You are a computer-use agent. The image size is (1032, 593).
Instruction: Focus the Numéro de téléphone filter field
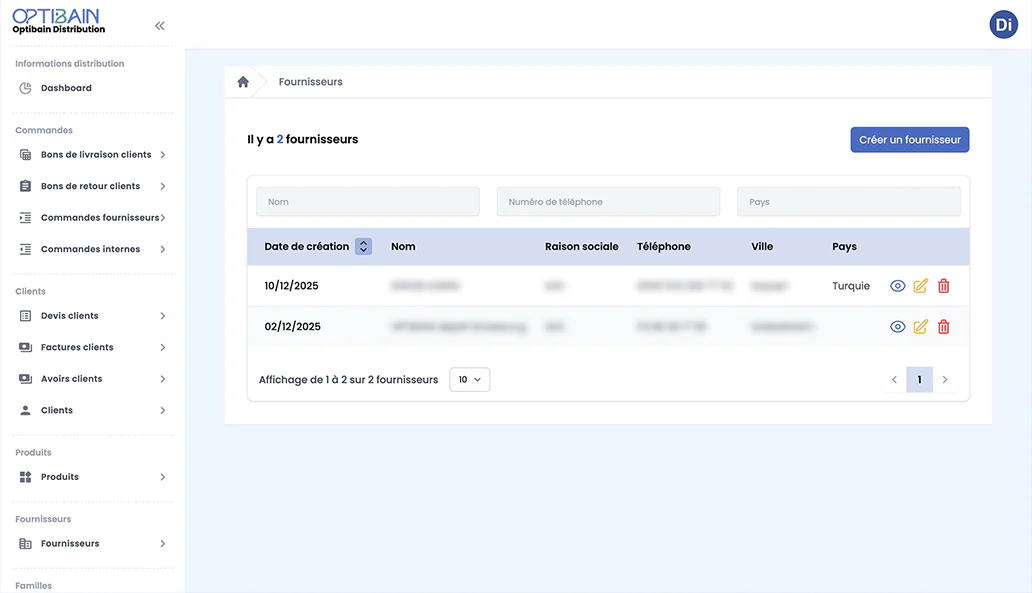(x=608, y=202)
